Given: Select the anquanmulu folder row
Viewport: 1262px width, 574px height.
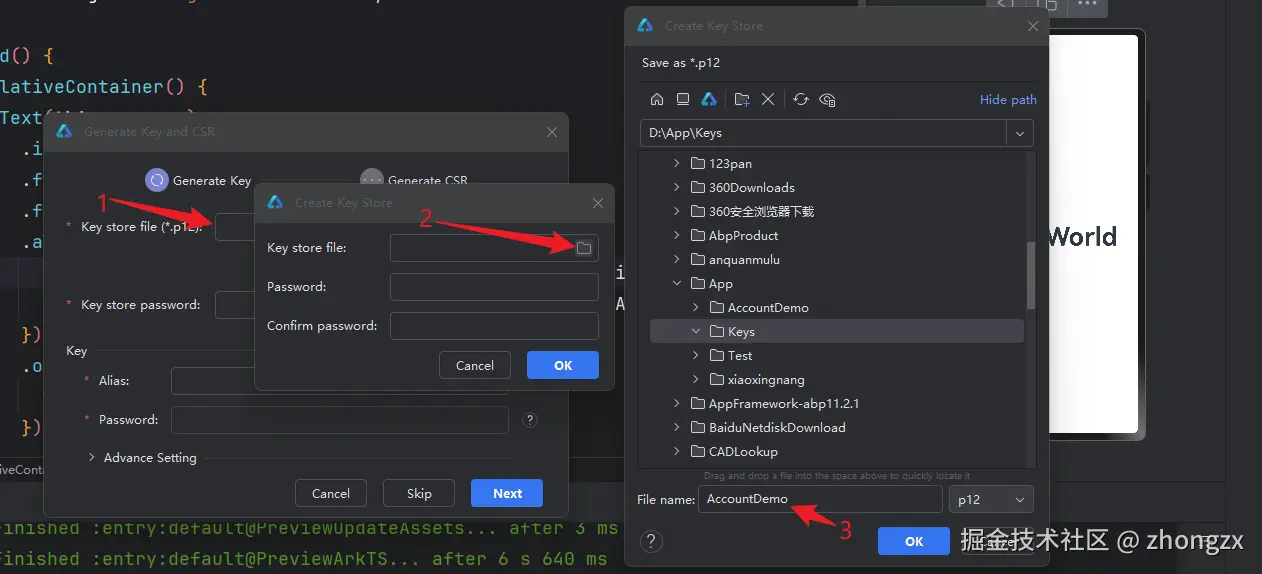Looking at the screenshot, I should (x=837, y=260).
